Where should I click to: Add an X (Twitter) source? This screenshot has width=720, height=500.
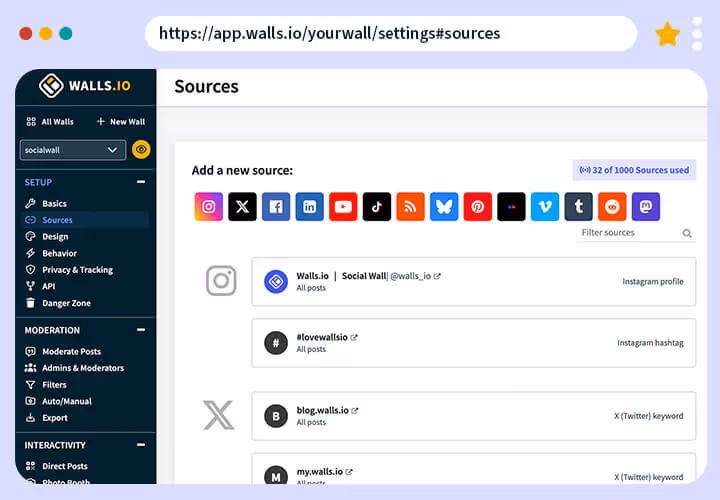point(242,207)
